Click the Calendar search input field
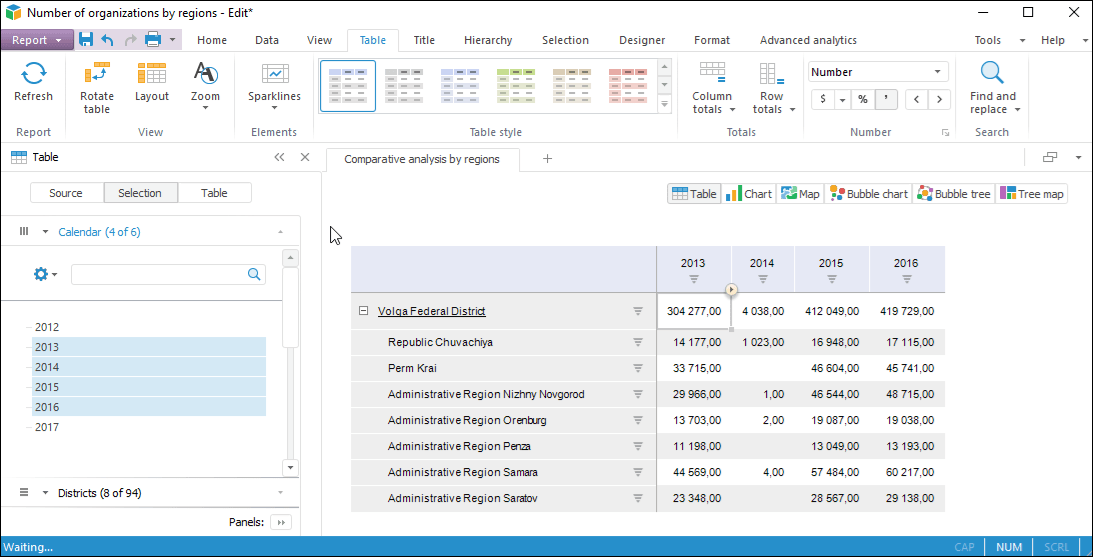Viewport: 1093px width, 557px height. coord(158,274)
